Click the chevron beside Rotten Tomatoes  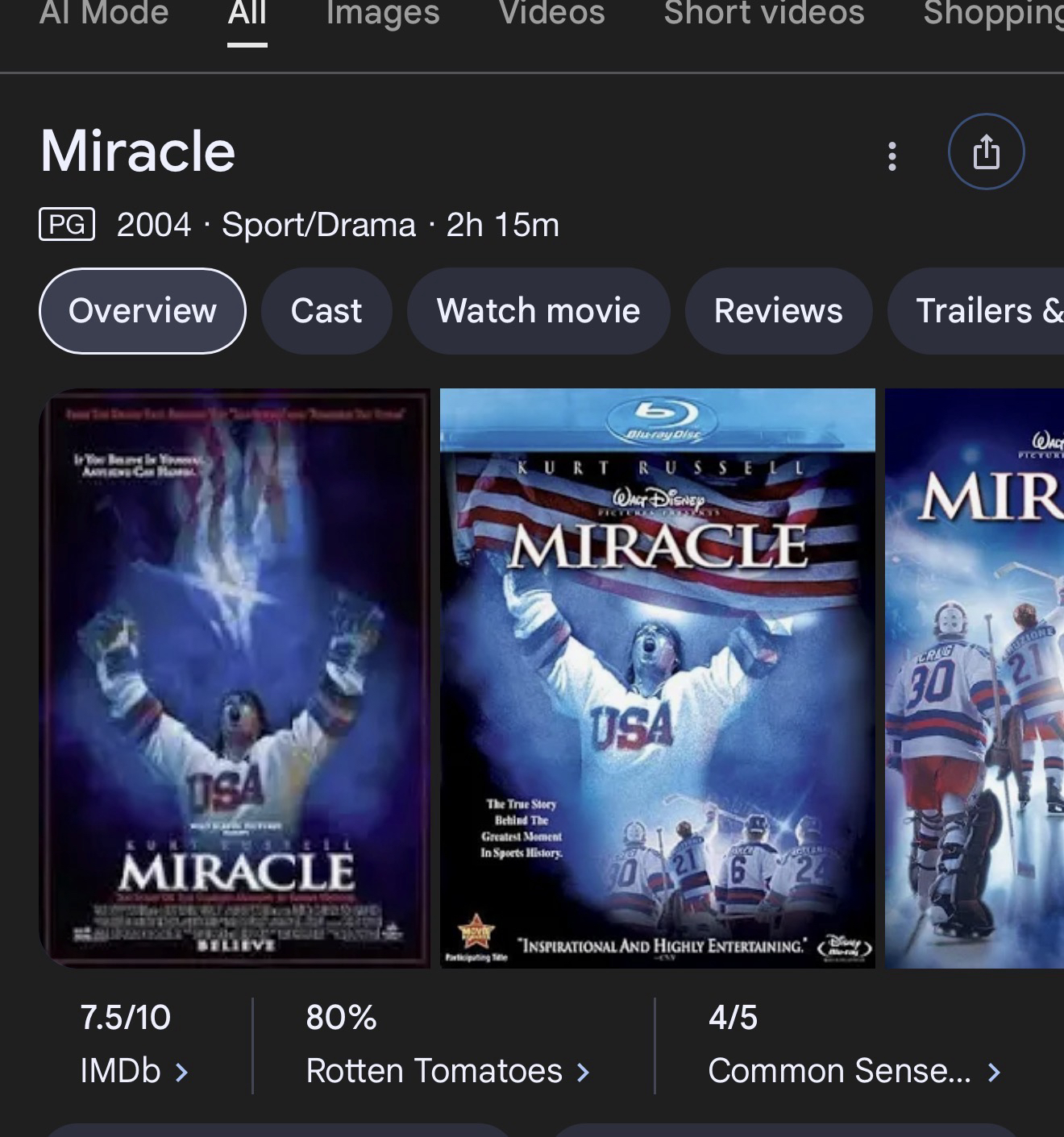click(x=583, y=1072)
